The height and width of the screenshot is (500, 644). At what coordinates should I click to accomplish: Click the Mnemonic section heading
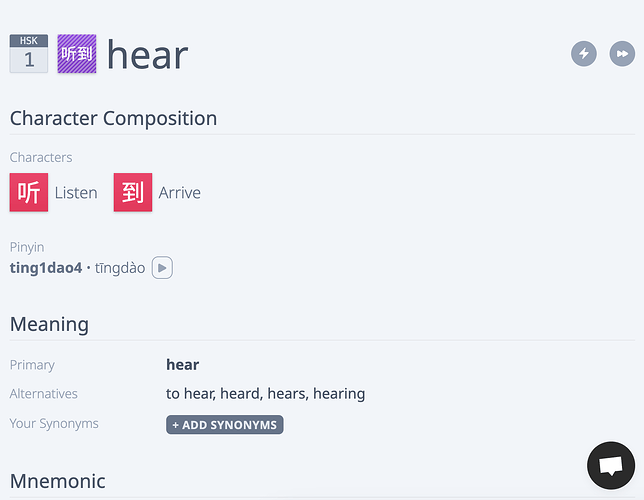pyautogui.click(x=58, y=481)
